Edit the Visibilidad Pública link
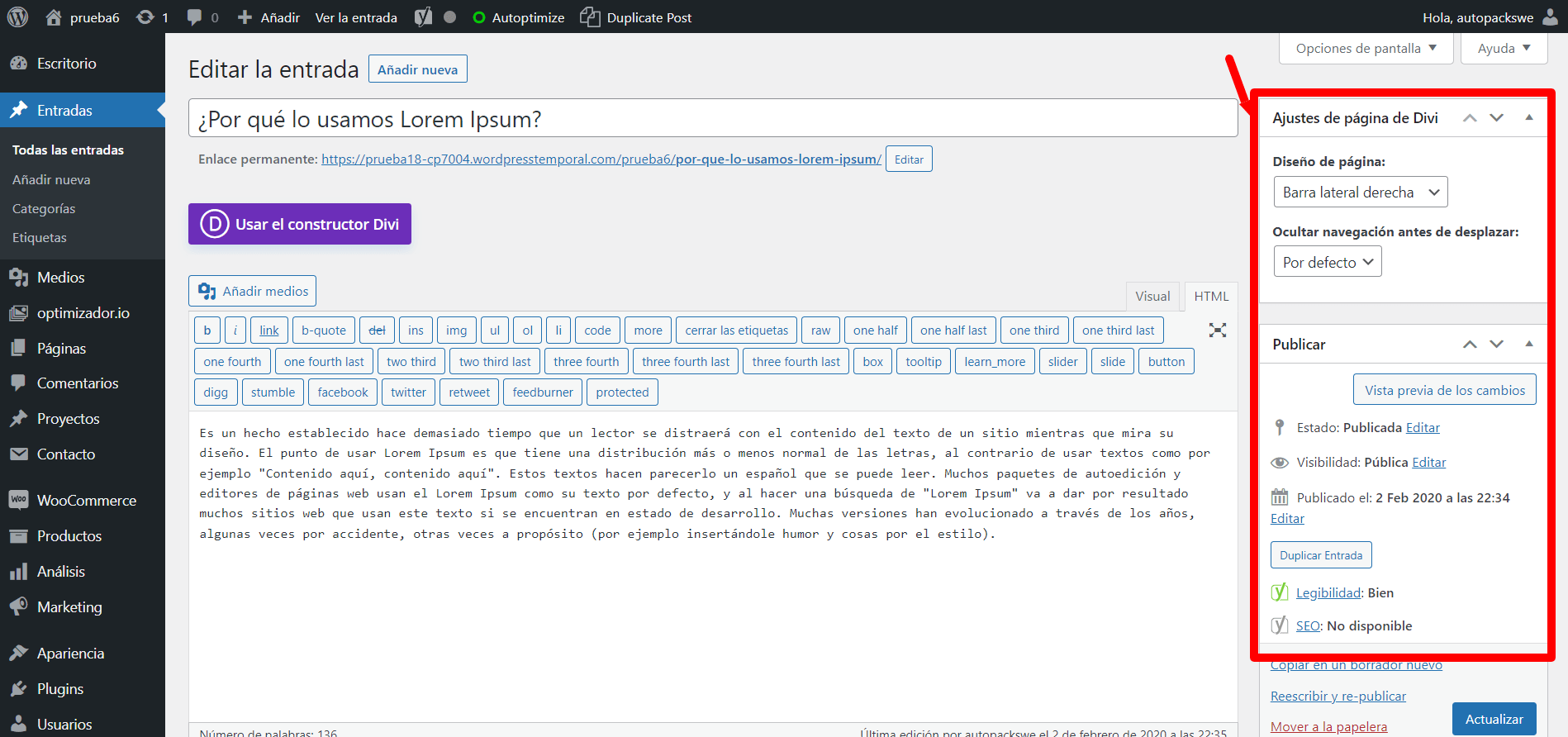Image resolution: width=1568 pixels, height=737 pixels. click(x=1428, y=463)
